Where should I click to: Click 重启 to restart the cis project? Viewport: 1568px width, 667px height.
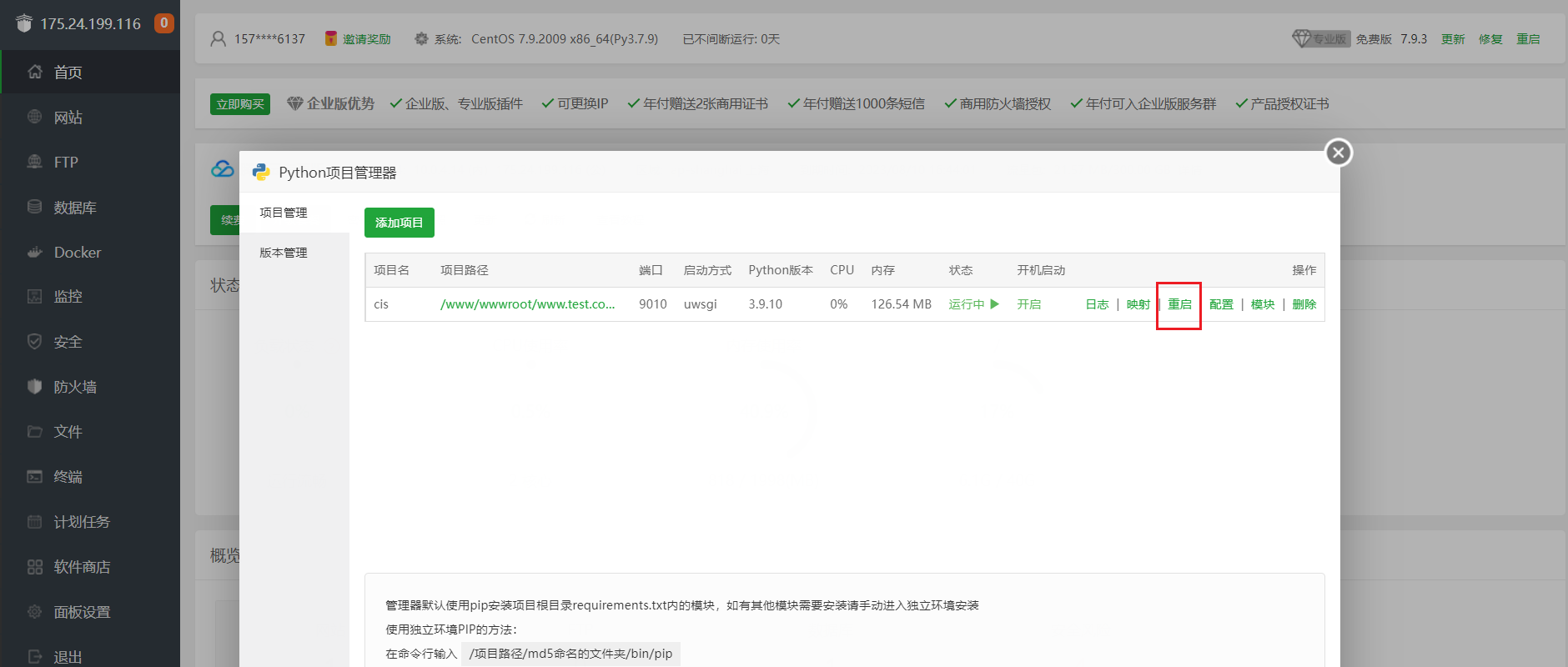(x=1179, y=304)
